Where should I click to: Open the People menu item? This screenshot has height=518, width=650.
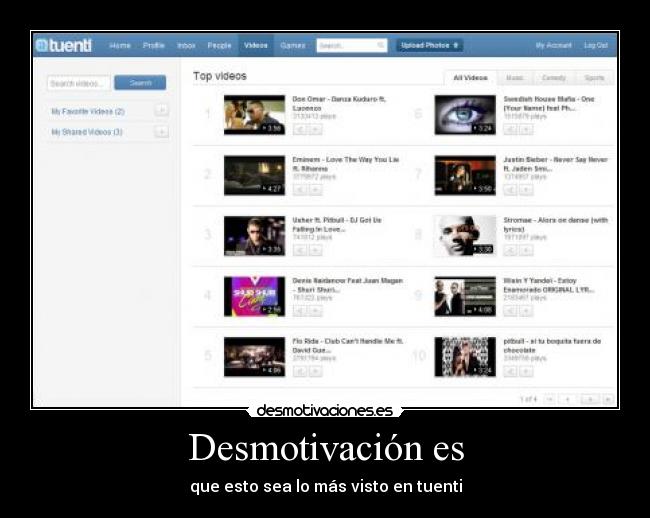pos(219,45)
